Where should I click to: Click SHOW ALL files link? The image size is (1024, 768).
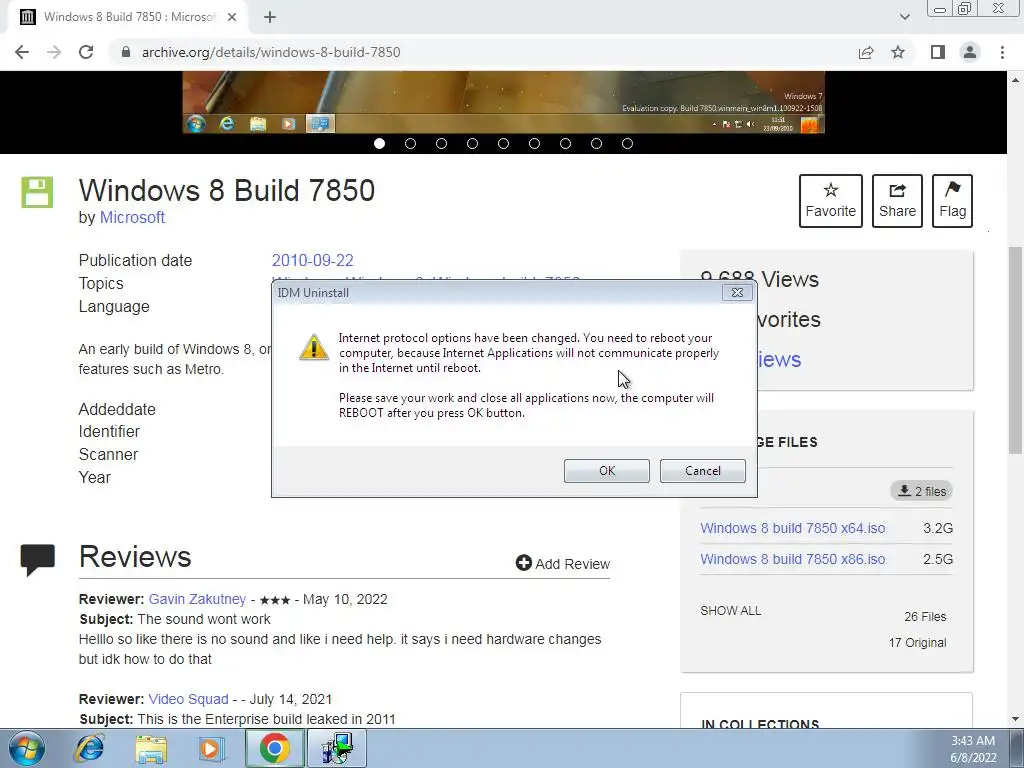coord(730,611)
